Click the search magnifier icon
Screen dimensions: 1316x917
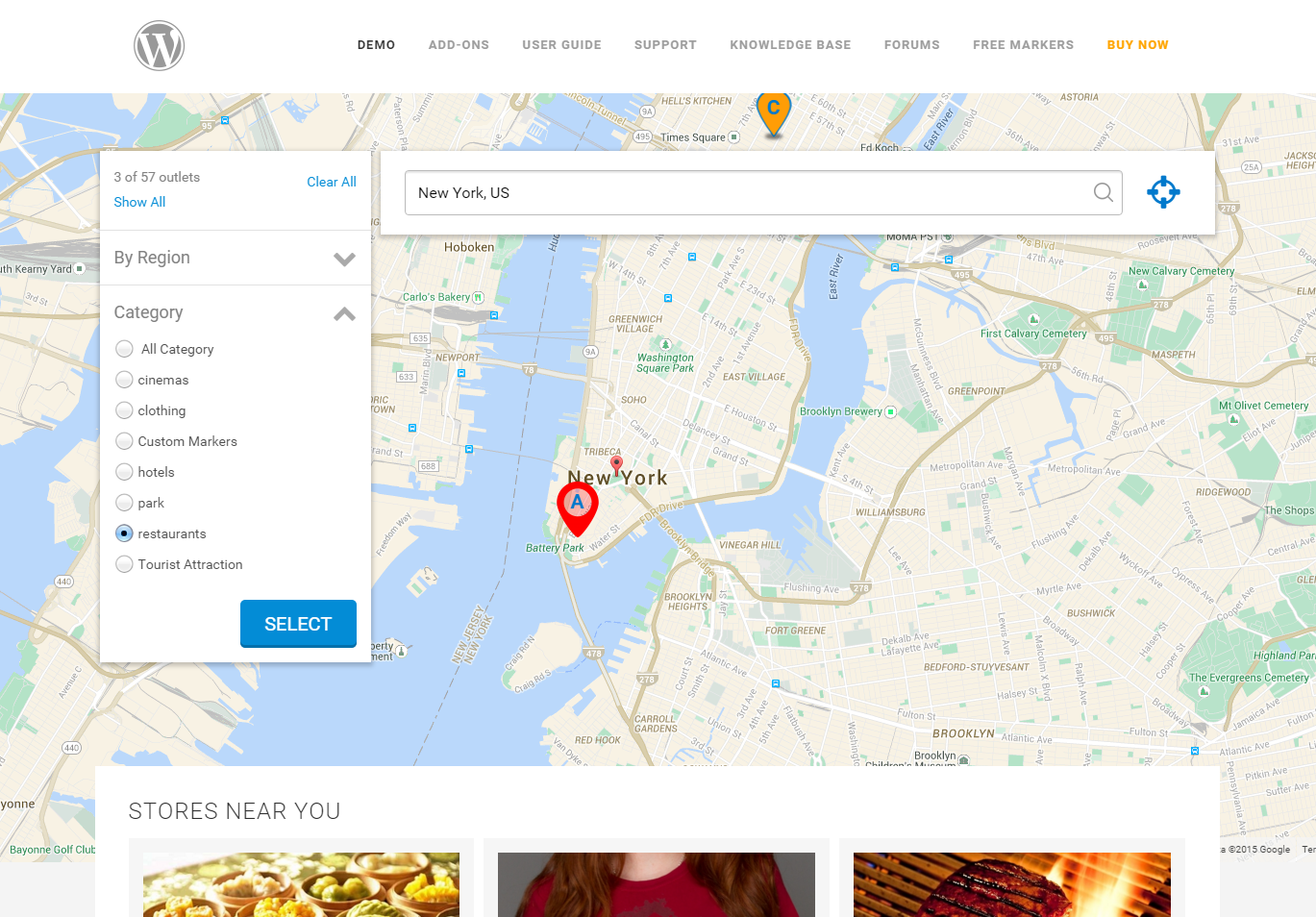pyautogui.click(x=1104, y=192)
